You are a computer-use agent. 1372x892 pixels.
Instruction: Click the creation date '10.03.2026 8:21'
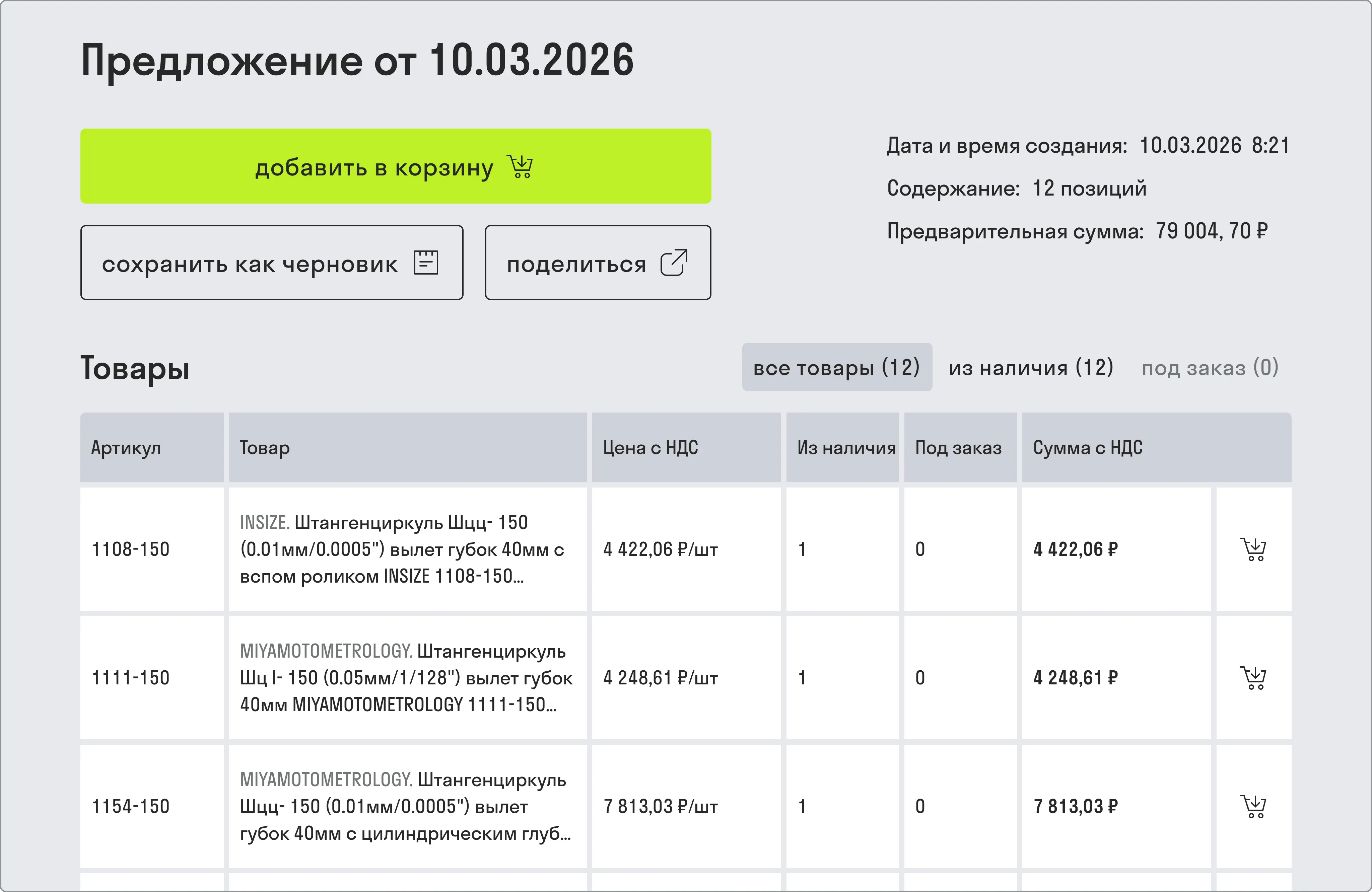pyautogui.click(x=1215, y=145)
